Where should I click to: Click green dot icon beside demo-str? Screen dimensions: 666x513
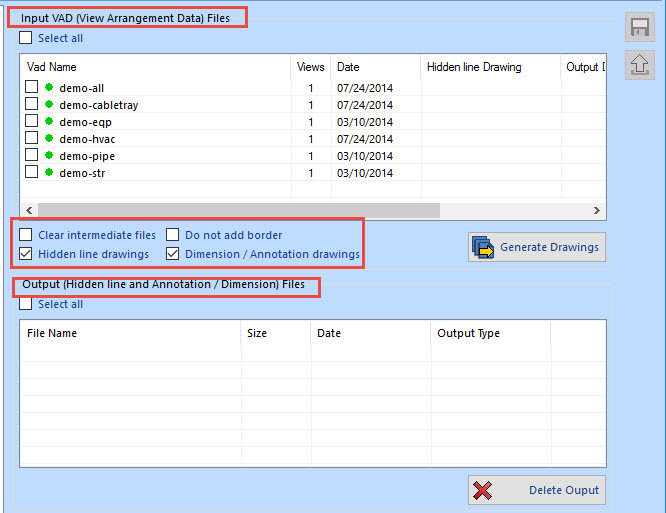point(48,173)
